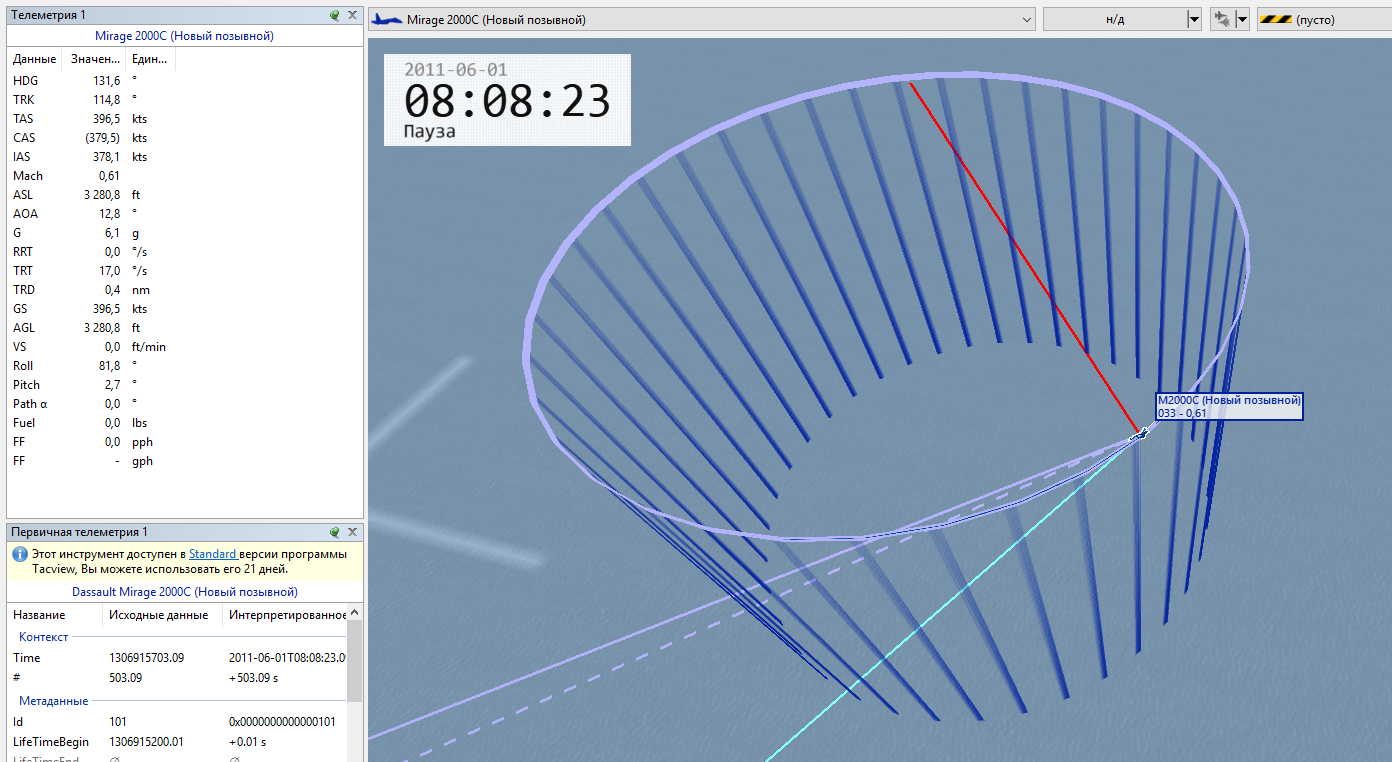1392x762 pixels.
Task: Open the arrow beside the aircraft icon
Action: [1242, 19]
